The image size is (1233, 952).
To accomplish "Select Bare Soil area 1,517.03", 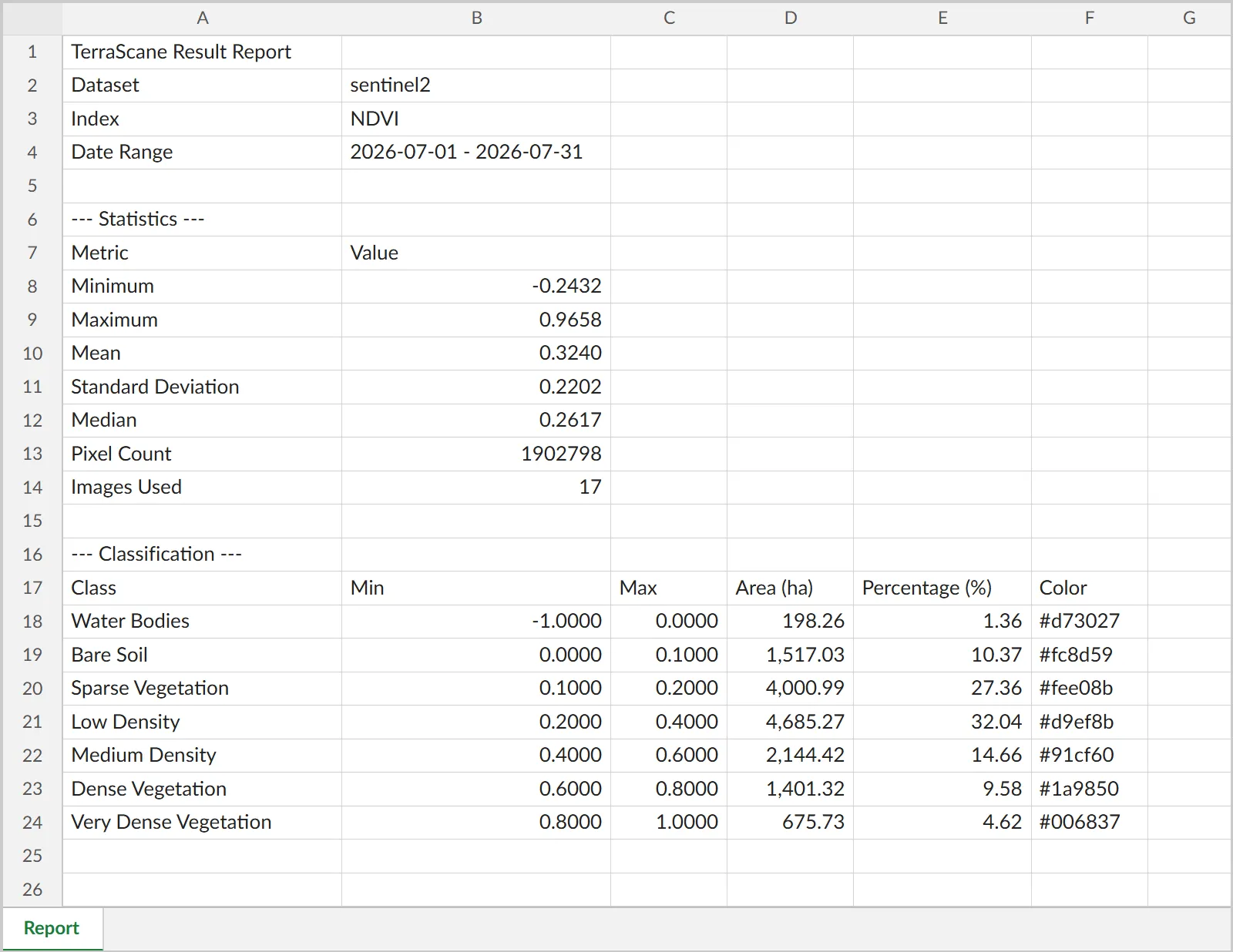I will pyautogui.click(x=790, y=655).
